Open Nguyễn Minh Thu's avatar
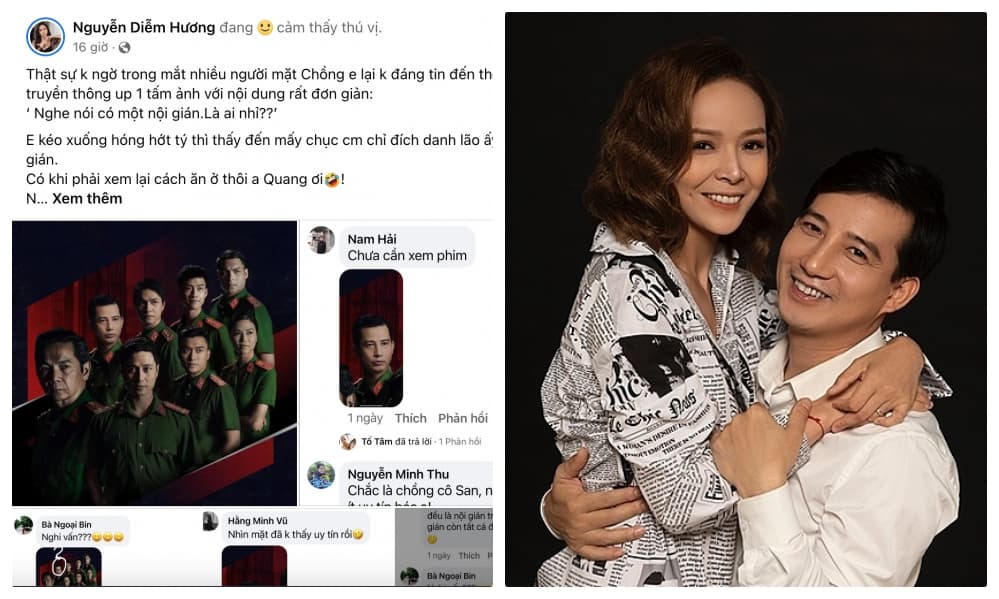 pos(321,474)
